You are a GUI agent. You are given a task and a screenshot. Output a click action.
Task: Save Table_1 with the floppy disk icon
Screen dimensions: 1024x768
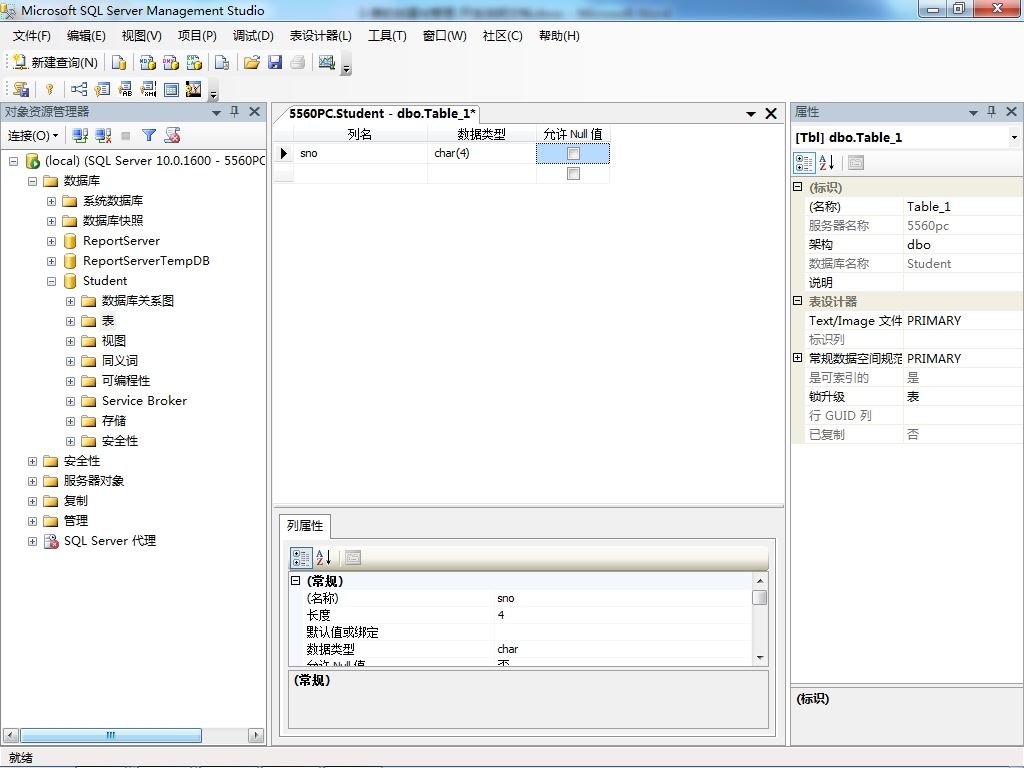(x=275, y=63)
